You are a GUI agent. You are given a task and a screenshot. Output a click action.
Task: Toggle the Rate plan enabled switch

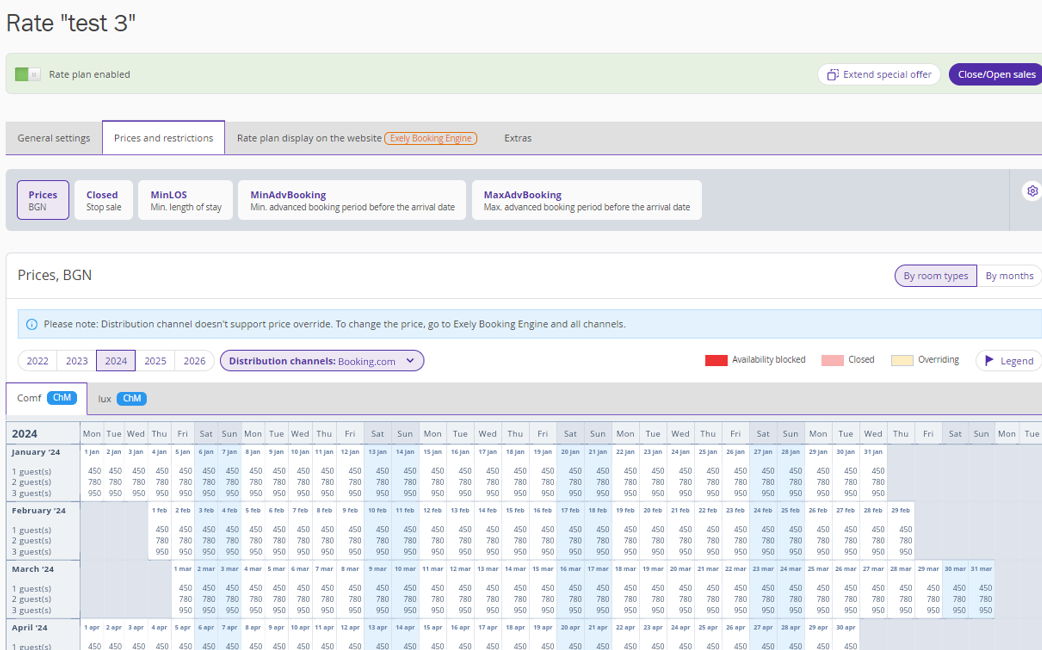pos(28,75)
